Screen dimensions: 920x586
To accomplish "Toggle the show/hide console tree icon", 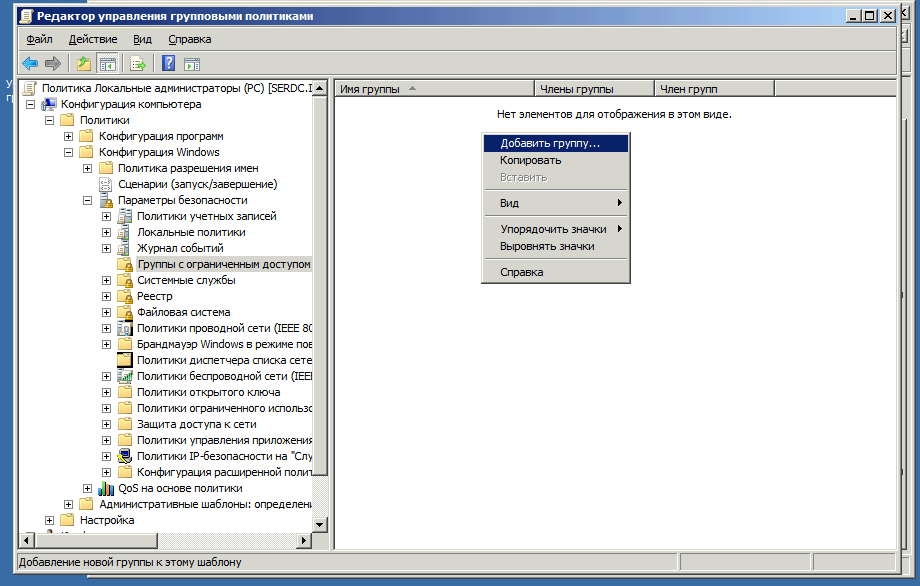I will 107,64.
